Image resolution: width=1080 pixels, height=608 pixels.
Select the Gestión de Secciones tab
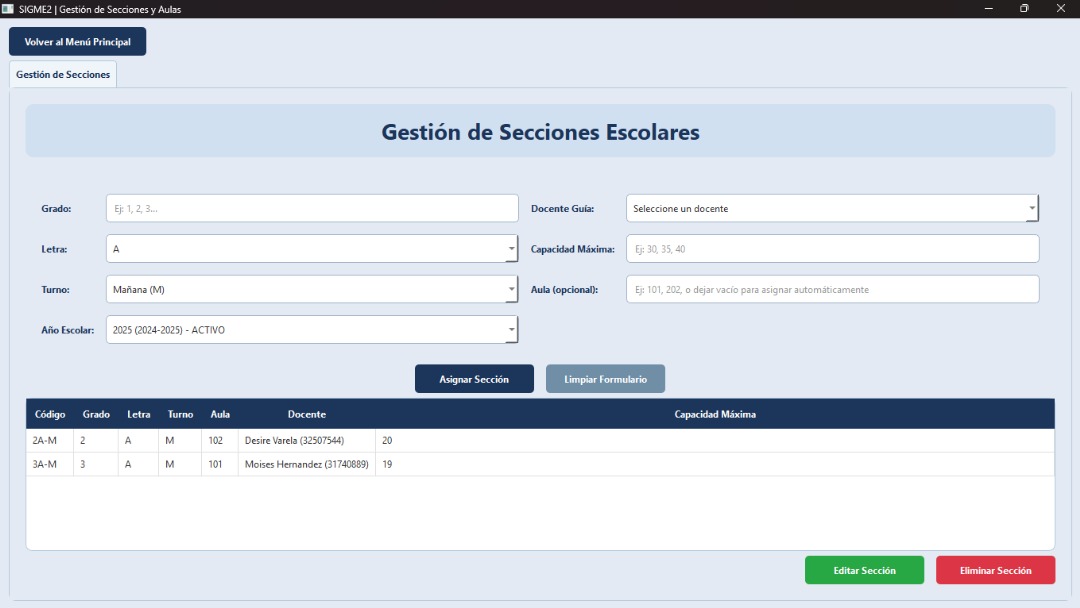(63, 75)
